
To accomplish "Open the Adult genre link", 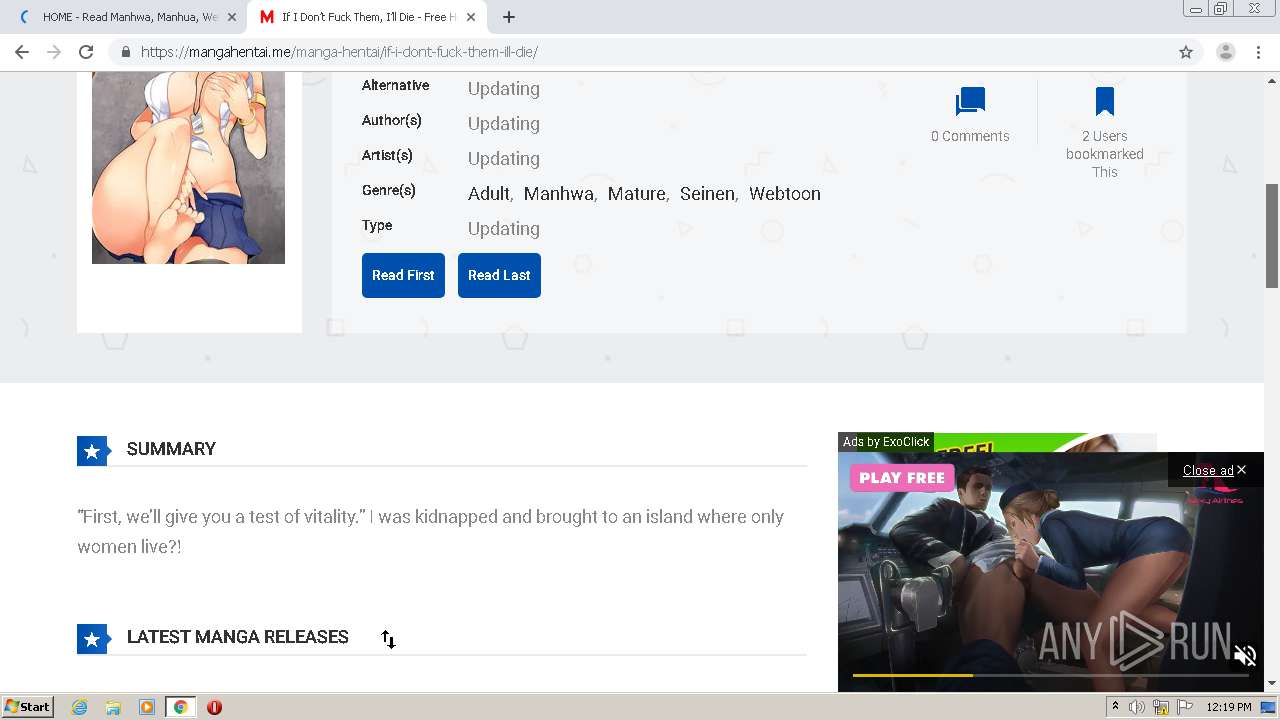I will [x=488, y=194].
